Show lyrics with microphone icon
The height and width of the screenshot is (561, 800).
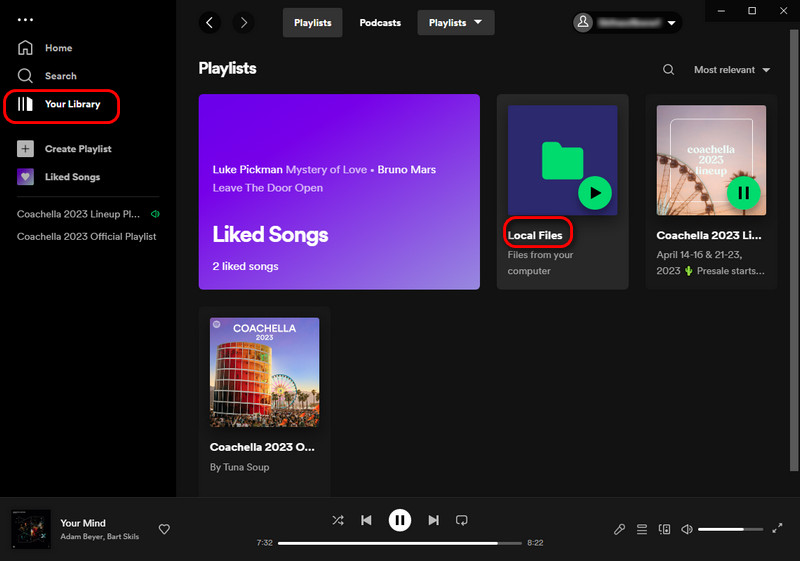619,529
